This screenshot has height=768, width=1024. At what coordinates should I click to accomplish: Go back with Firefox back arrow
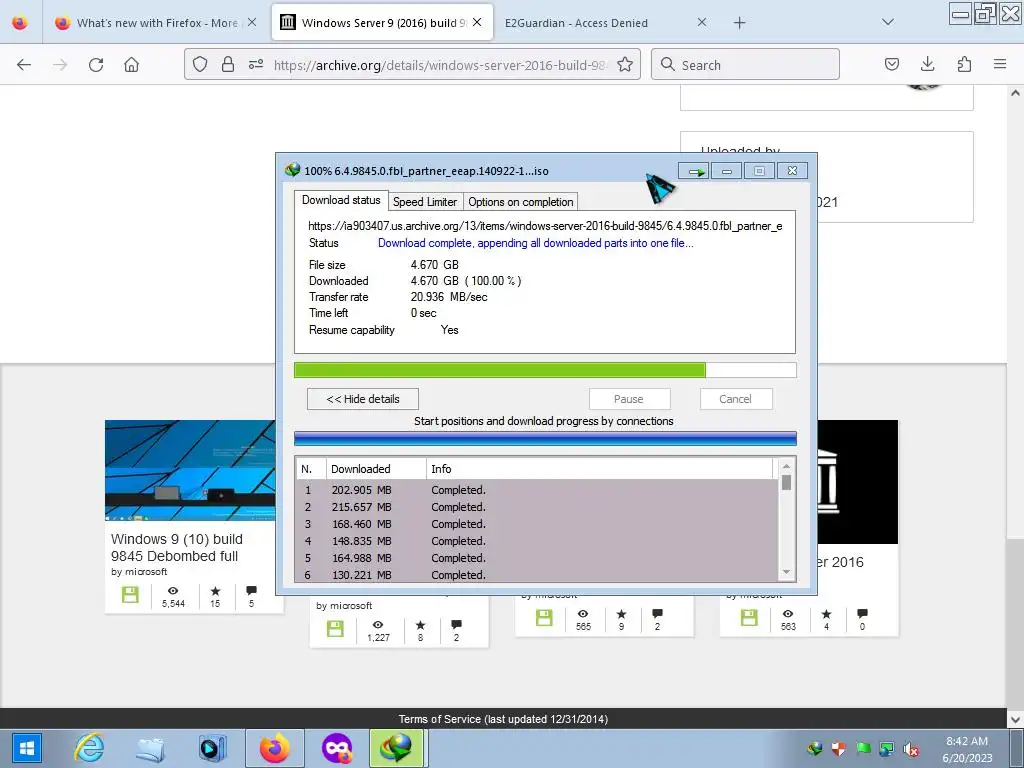coord(24,65)
